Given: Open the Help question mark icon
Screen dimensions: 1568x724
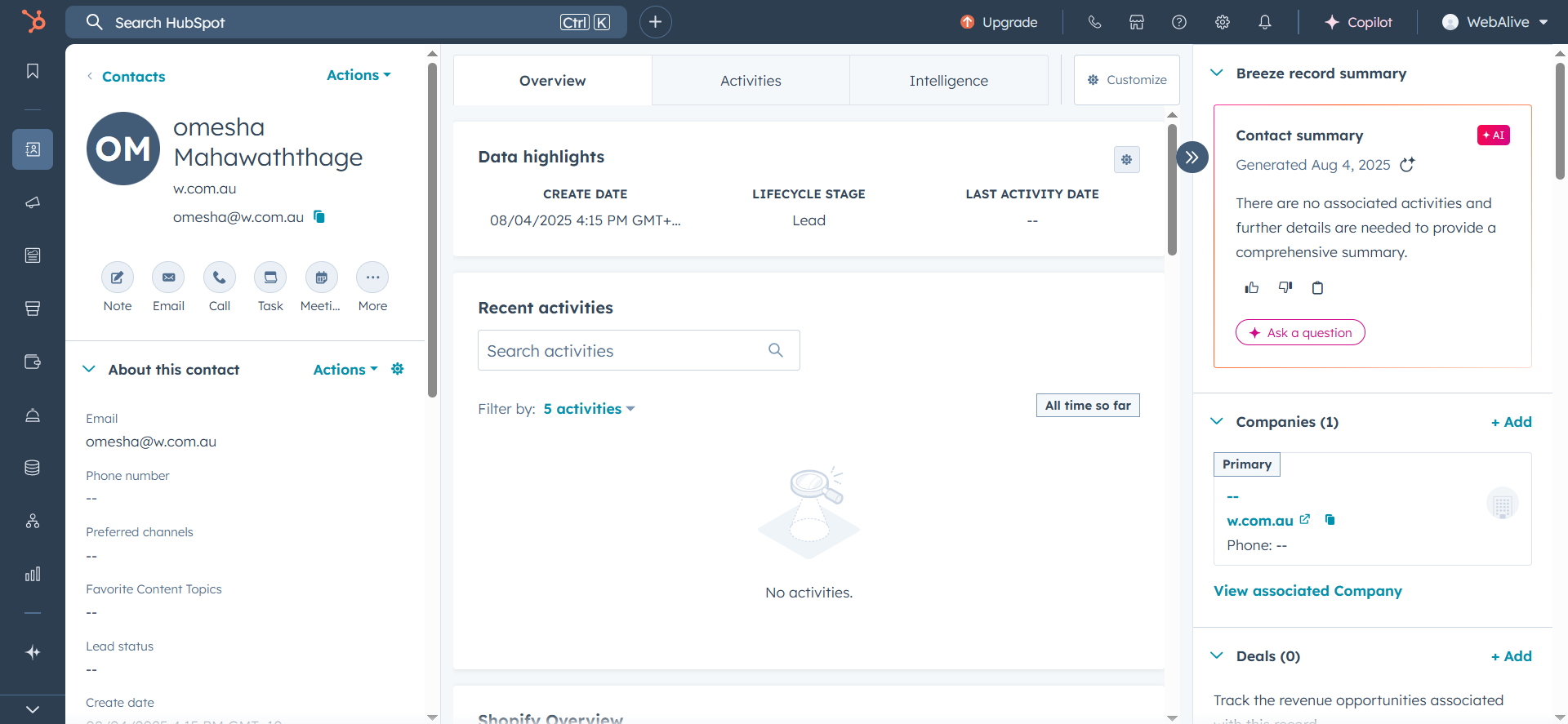Looking at the screenshot, I should click(1179, 22).
